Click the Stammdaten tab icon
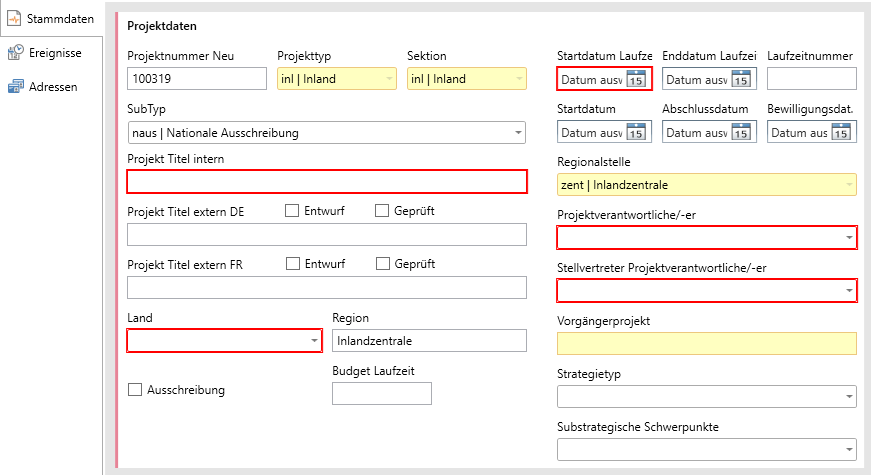This screenshot has height=475, width=871. coord(15,18)
